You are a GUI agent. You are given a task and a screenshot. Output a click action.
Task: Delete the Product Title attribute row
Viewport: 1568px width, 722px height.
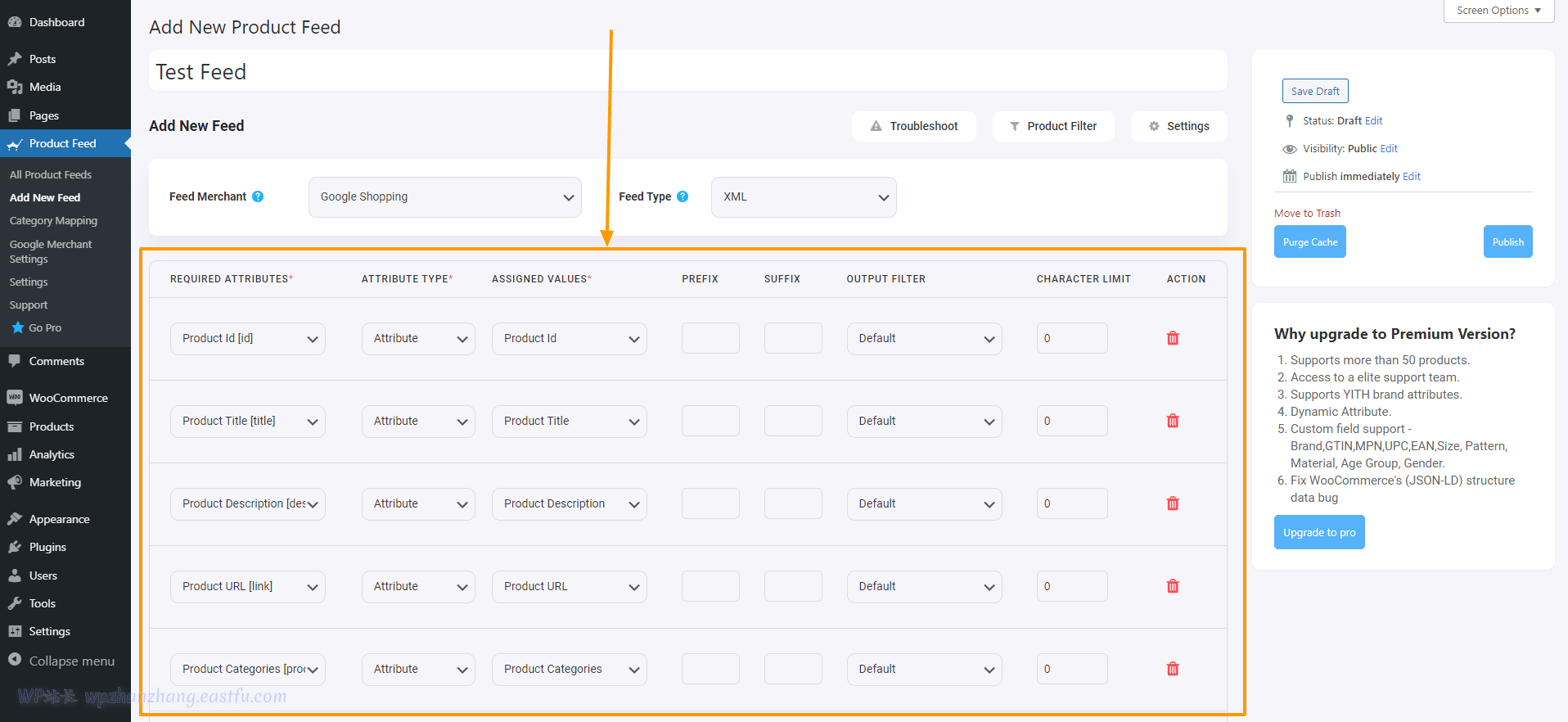(x=1172, y=421)
